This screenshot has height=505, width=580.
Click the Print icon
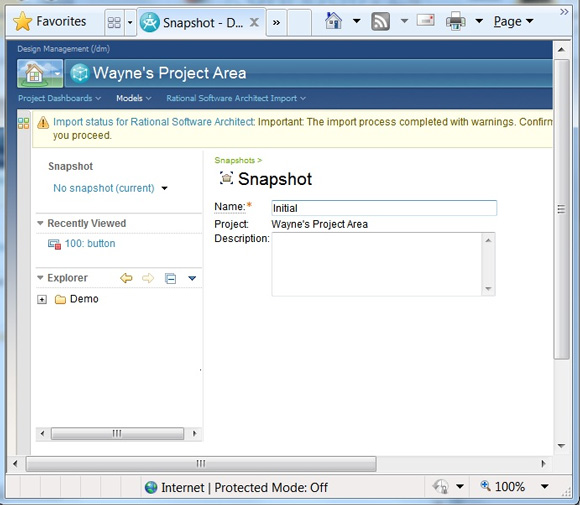[x=455, y=21]
